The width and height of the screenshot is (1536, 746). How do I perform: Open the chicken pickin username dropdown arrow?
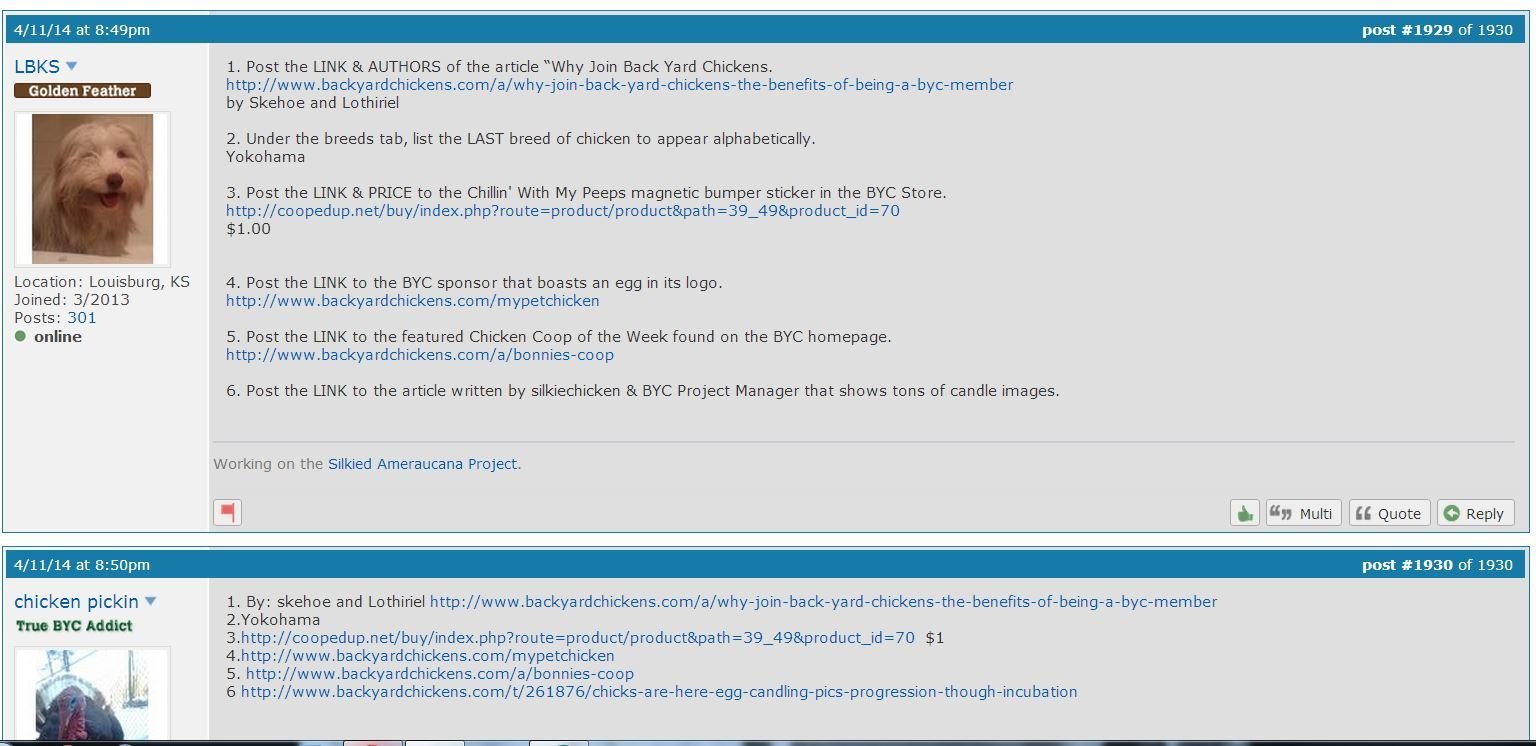point(151,601)
